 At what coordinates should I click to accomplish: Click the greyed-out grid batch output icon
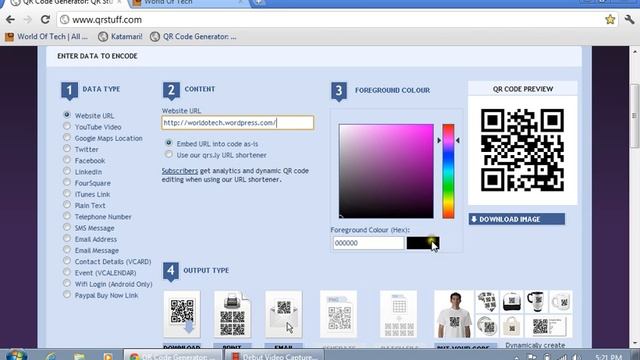click(398, 314)
